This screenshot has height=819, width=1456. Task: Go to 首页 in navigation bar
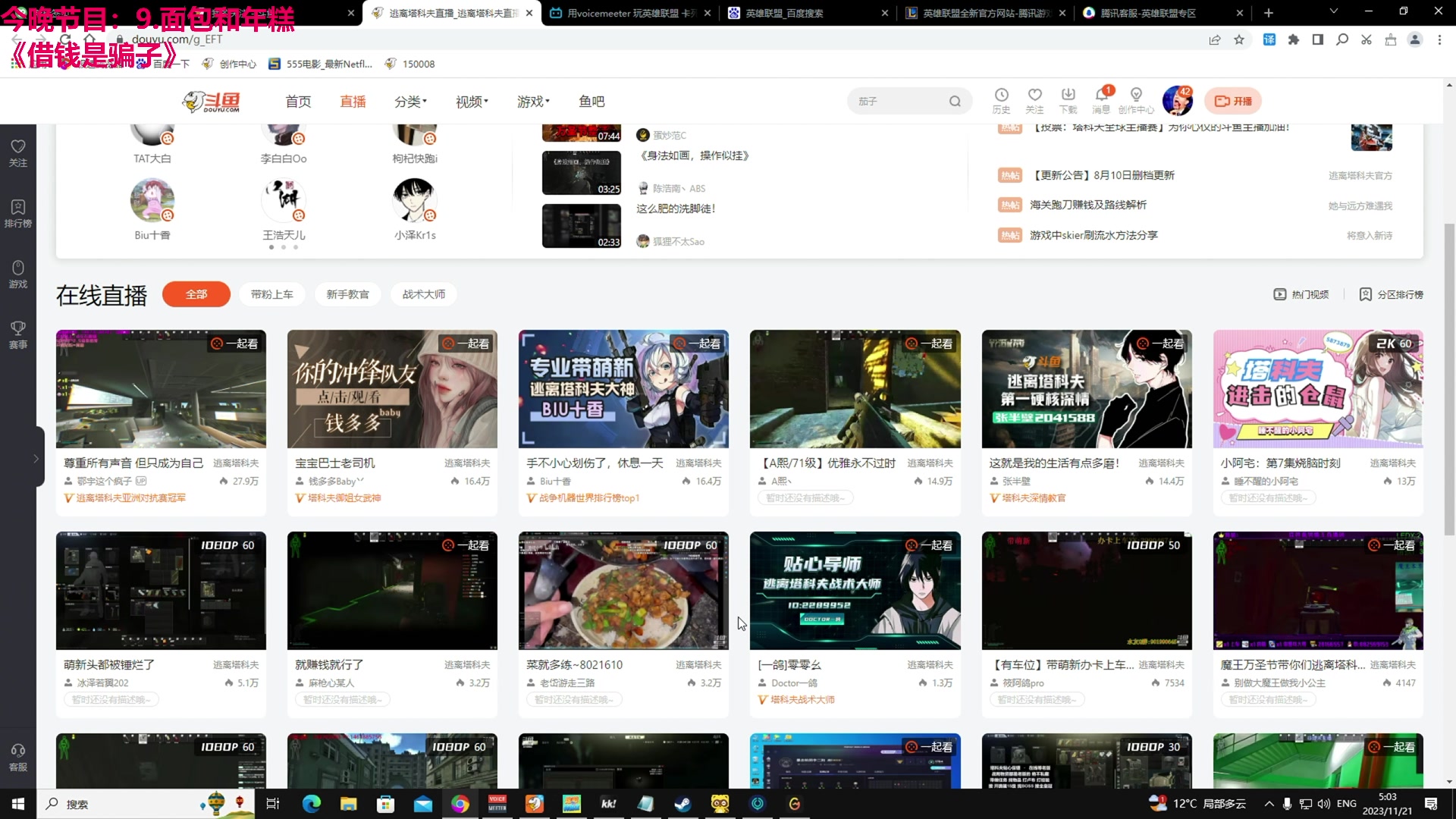pyautogui.click(x=298, y=102)
